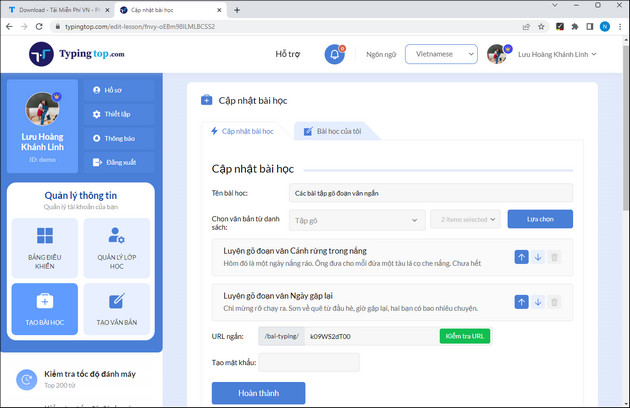Move Ngày gặp lại lesson up
Screen dimensions: 630x408
(x=521, y=300)
